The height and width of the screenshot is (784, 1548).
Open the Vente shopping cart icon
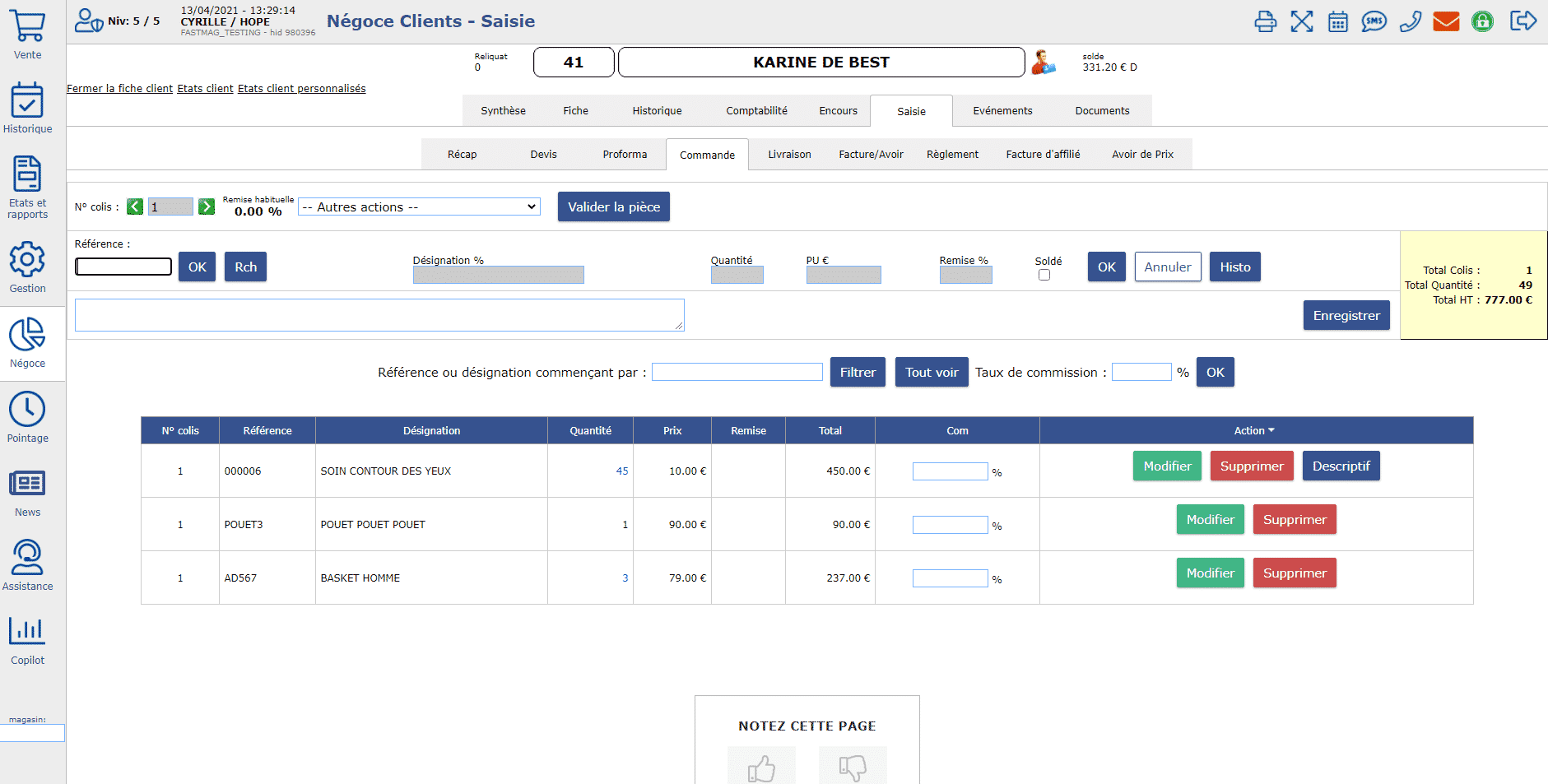point(28,27)
